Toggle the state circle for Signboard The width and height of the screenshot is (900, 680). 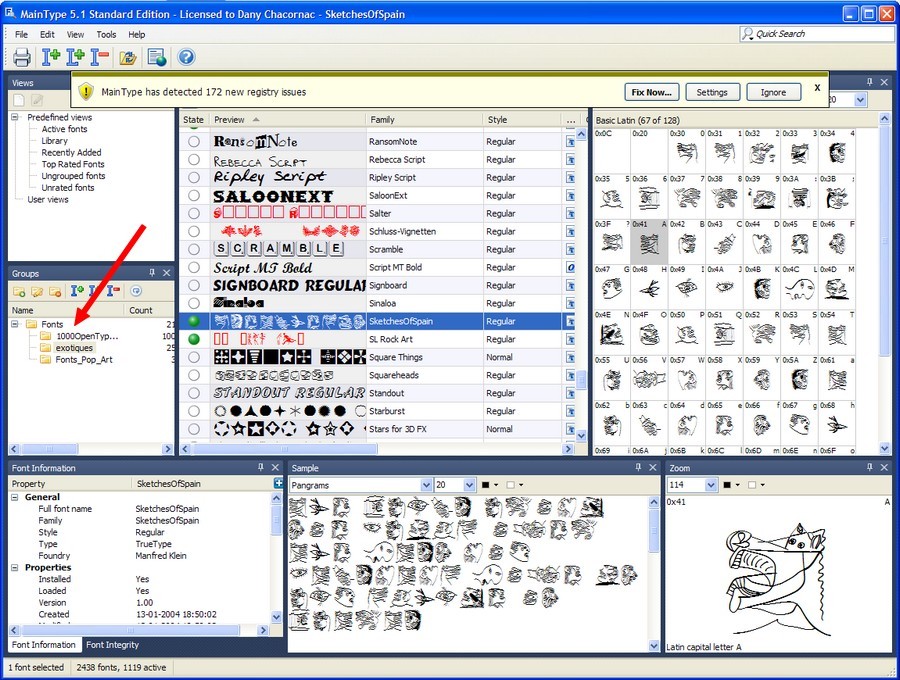point(194,285)
